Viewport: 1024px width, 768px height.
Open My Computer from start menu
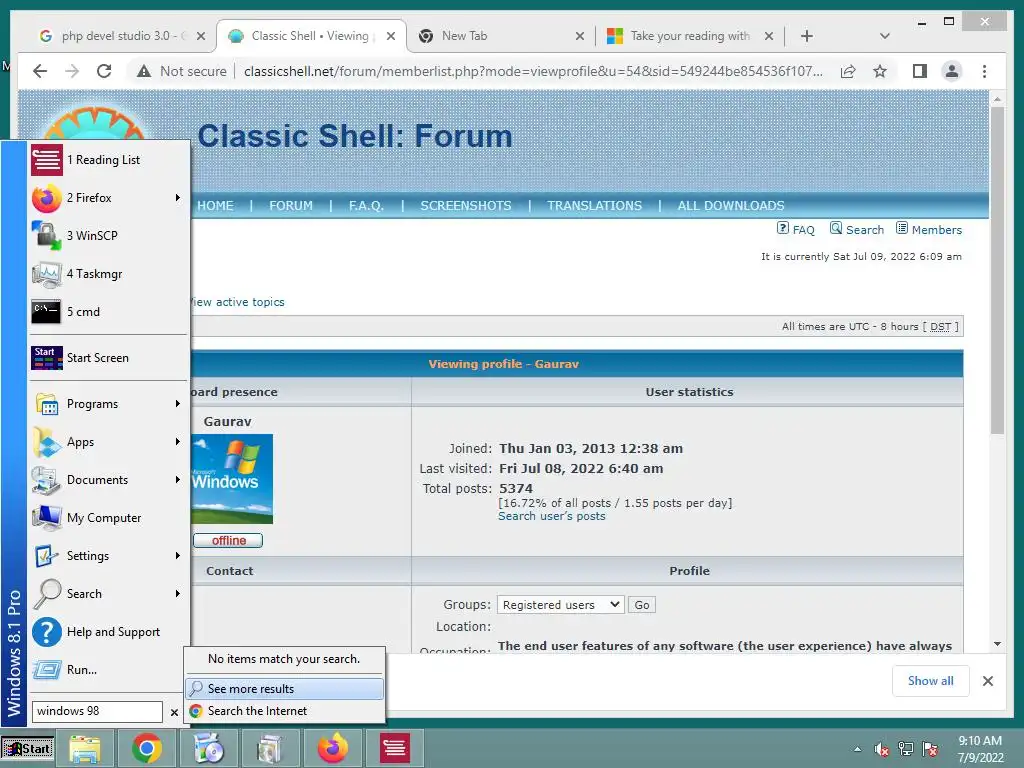click(x=108, y=518)
